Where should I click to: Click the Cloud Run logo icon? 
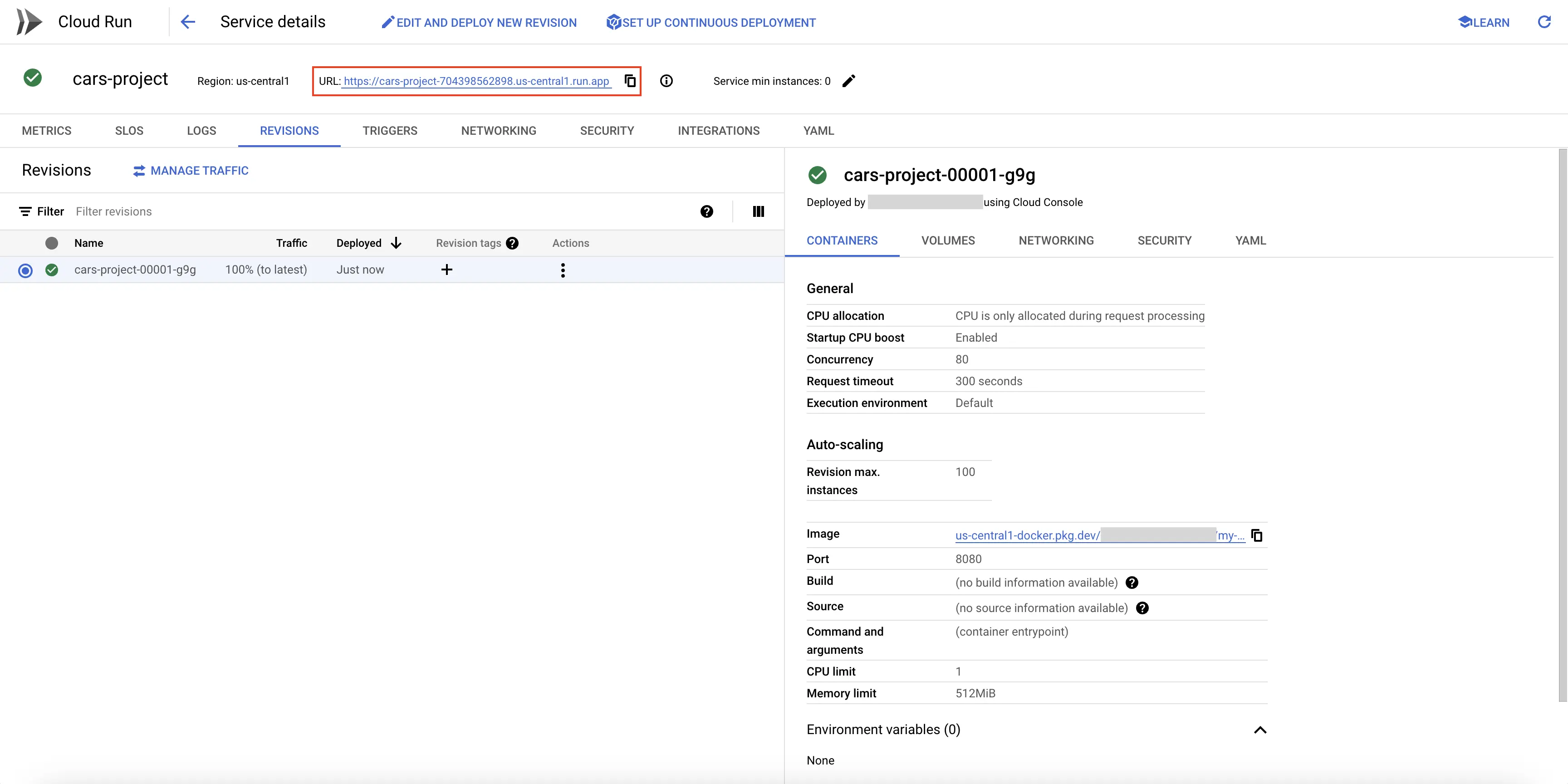(29, 22)
